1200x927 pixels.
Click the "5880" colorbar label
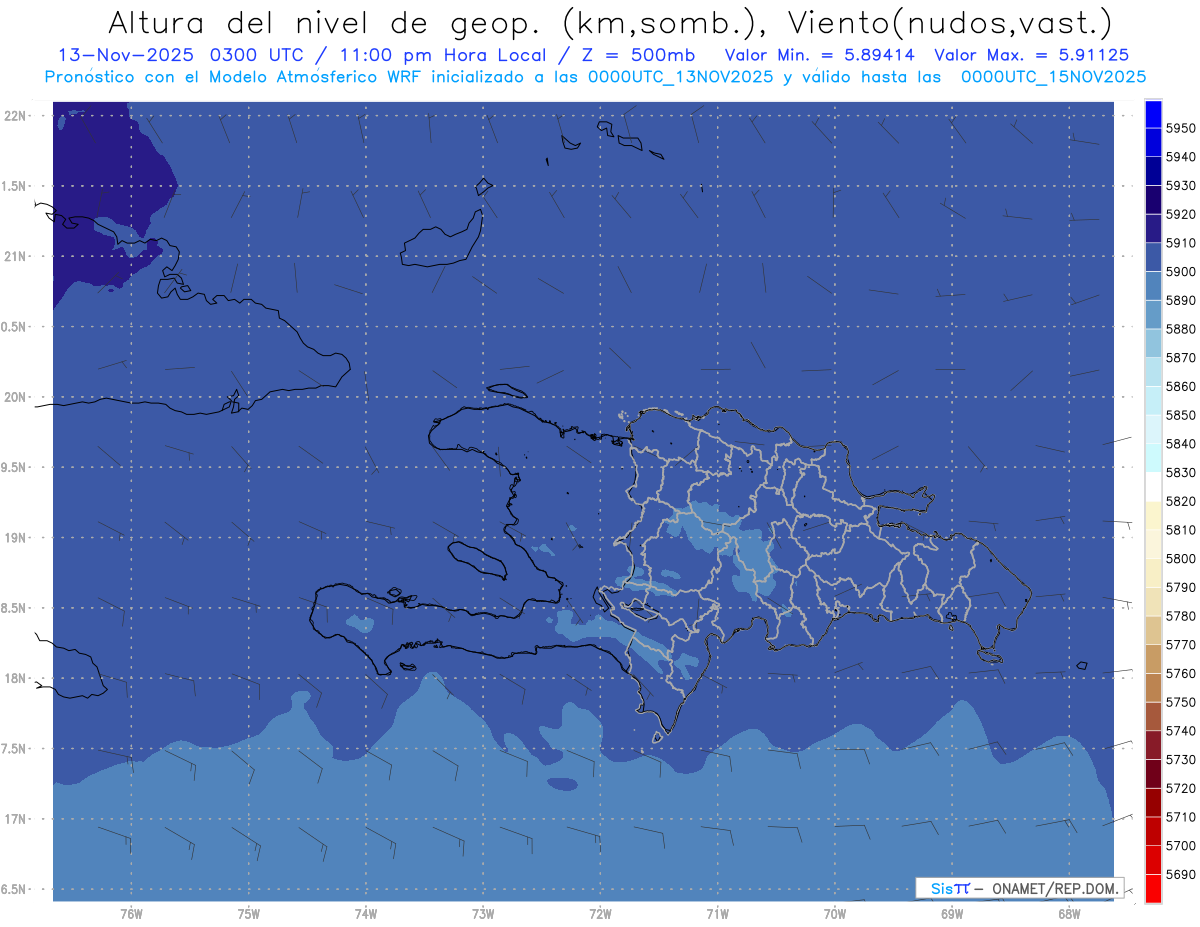coord(1181,329)
